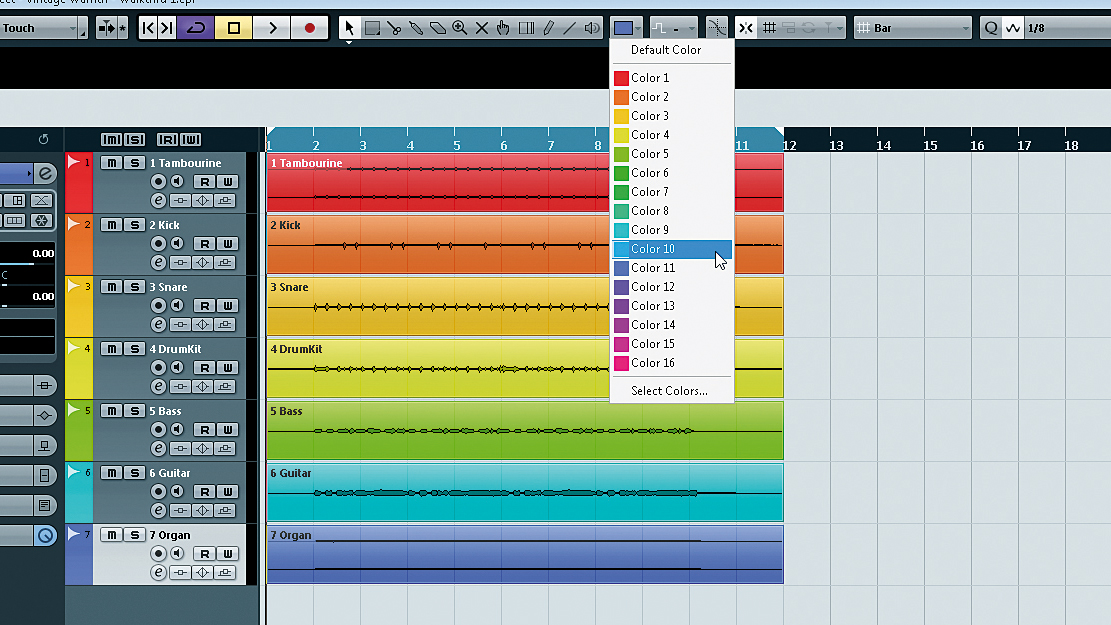Deactivate all Solo with global S button
Screen dimensions: 1111x625
134,140
